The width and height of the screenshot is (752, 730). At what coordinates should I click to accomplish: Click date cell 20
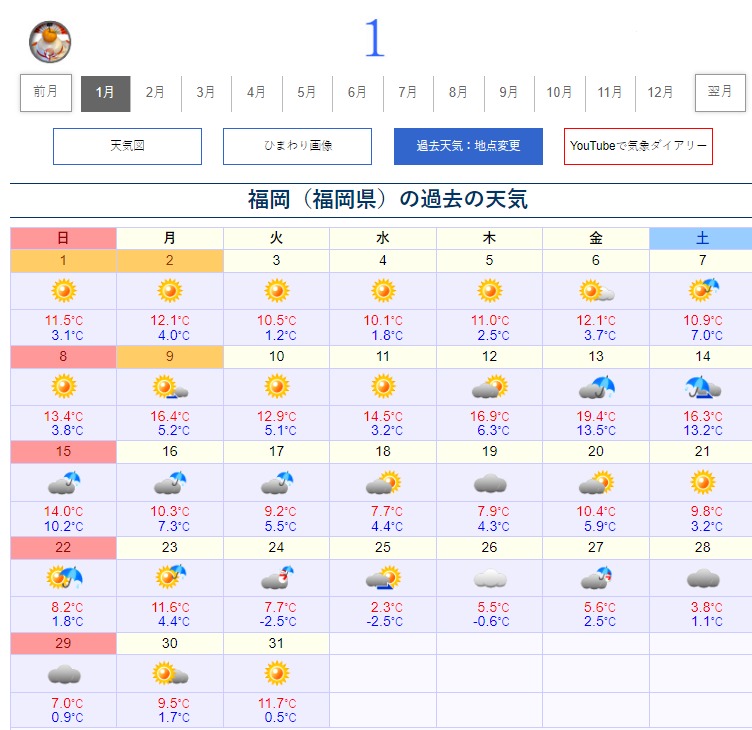click(596, 452)
